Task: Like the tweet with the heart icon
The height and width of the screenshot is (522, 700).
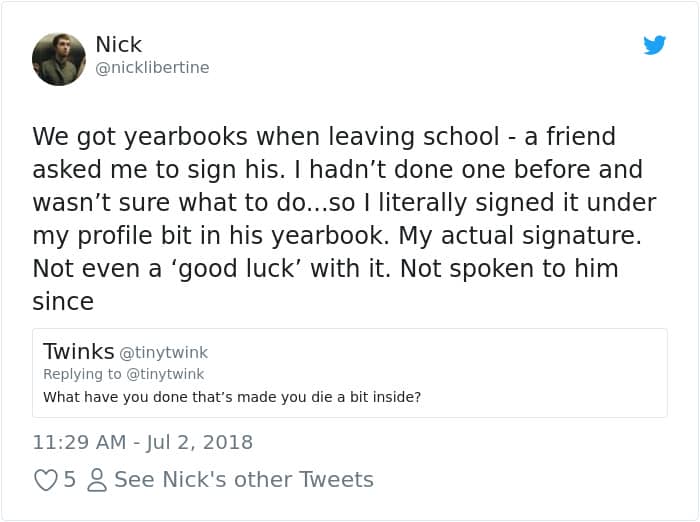Action: [45, 480]
